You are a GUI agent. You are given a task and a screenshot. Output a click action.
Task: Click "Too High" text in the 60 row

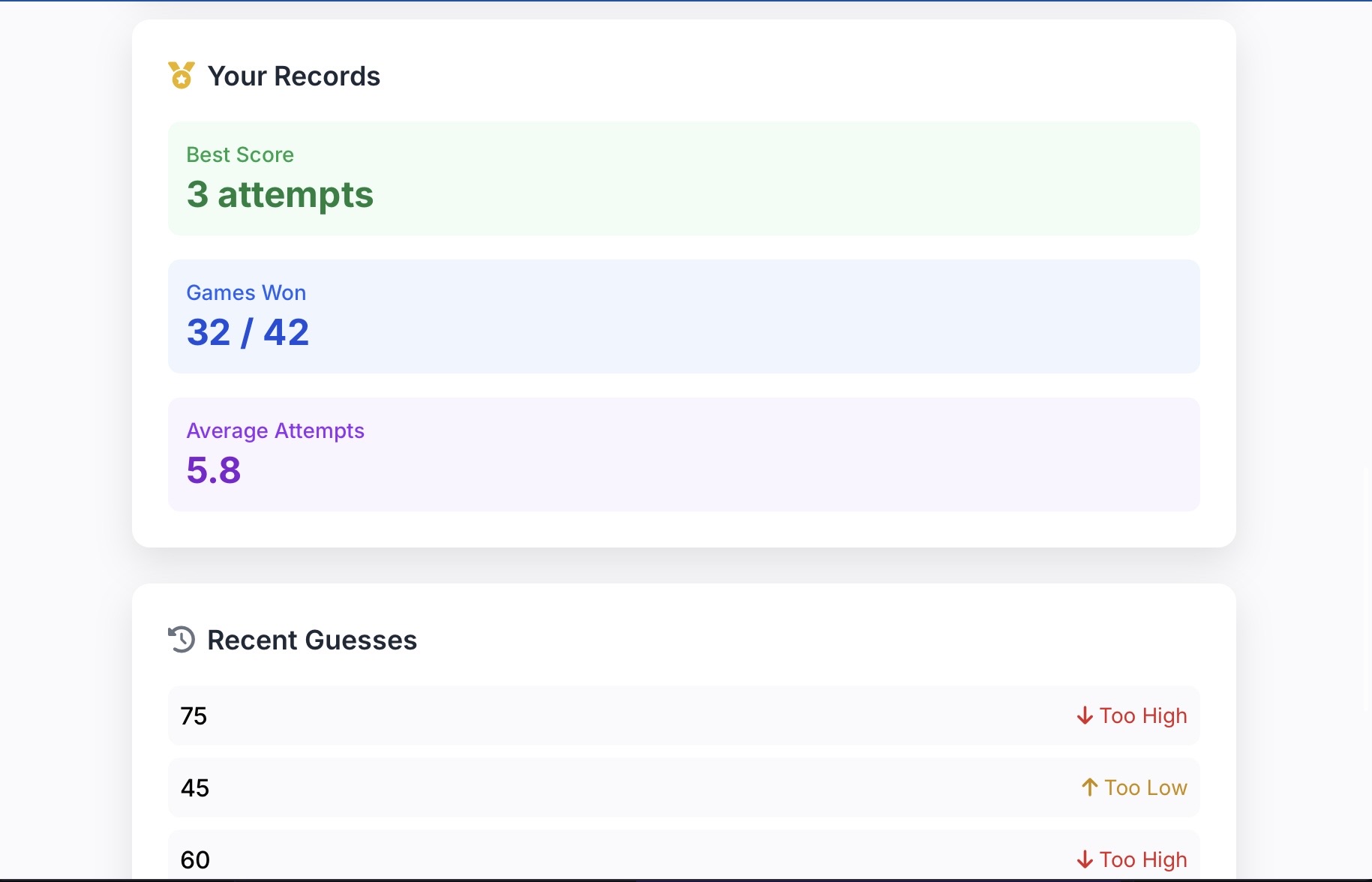click(x=1143, y=860)
